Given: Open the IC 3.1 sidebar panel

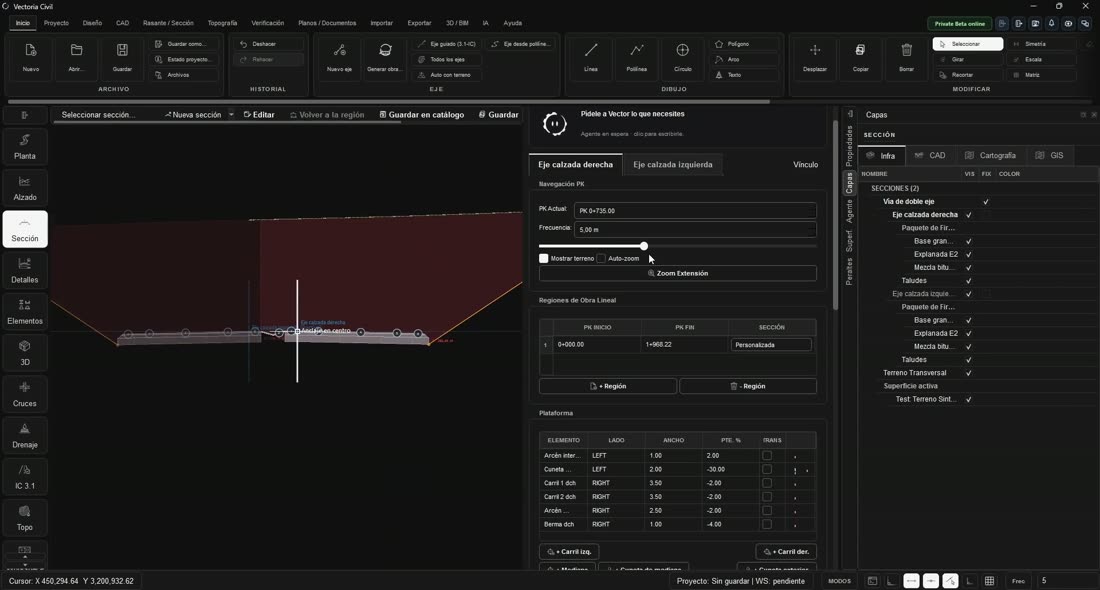Looking at the screenshot, I should [x=25, y=477].
